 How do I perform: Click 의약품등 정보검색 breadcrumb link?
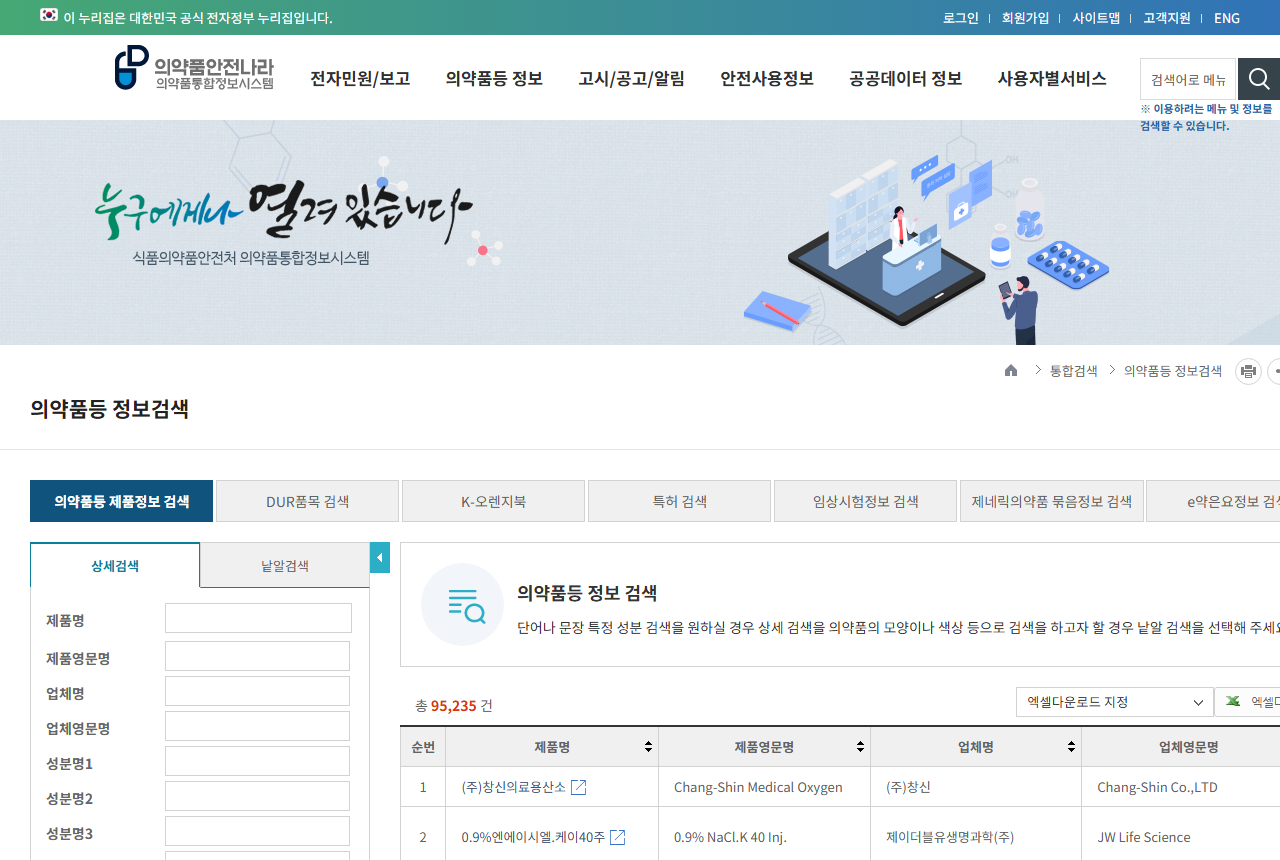point(1173,371)
